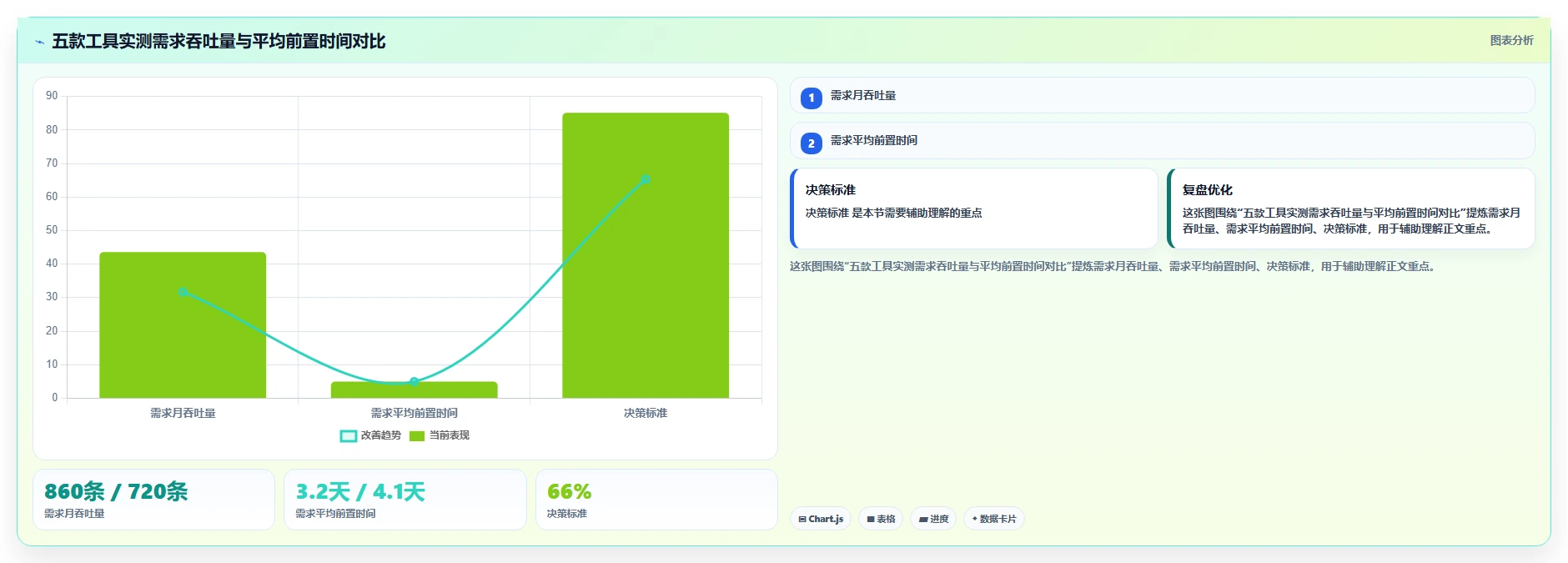Image resolution: width=1568 pixels, height=563 pixels.
Task: Click the trend line point above 决策标准
Action: (x=646, y=179)
